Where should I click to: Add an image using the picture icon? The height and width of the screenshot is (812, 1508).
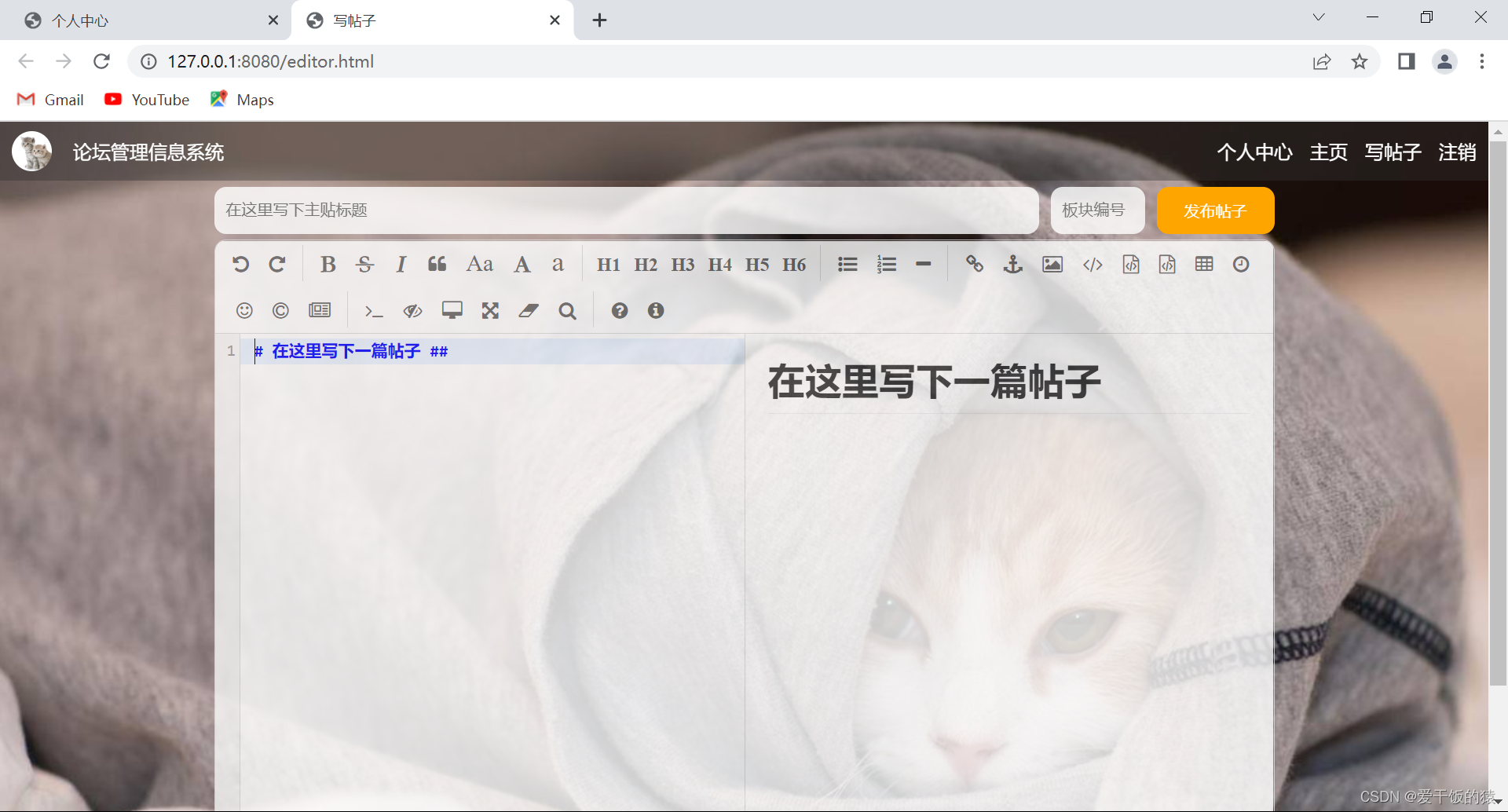tap(1052, 265)
